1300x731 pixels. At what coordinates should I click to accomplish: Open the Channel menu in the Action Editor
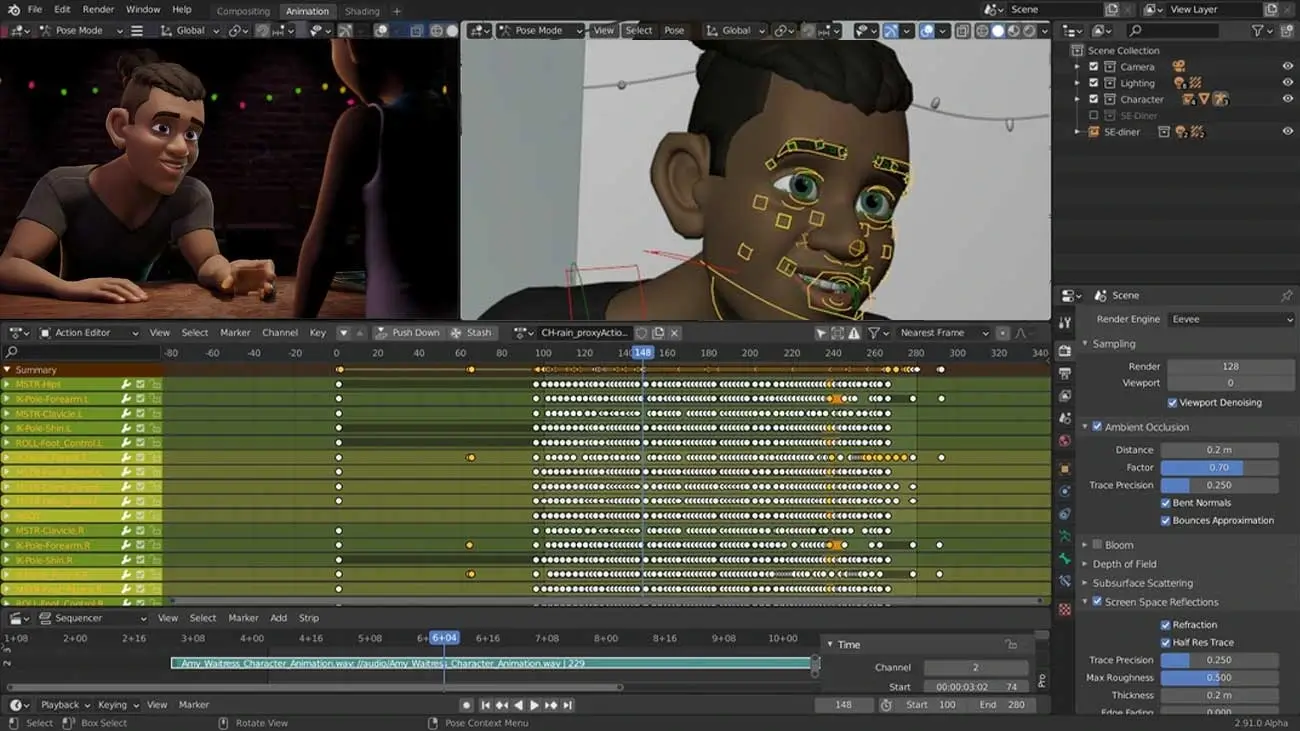pos(280,332)
